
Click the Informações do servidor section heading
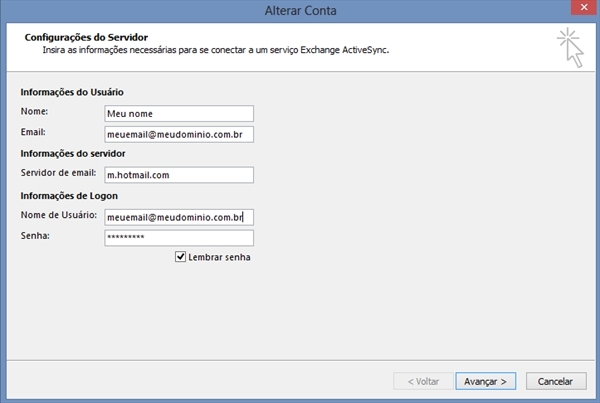[x=73, y=153]
